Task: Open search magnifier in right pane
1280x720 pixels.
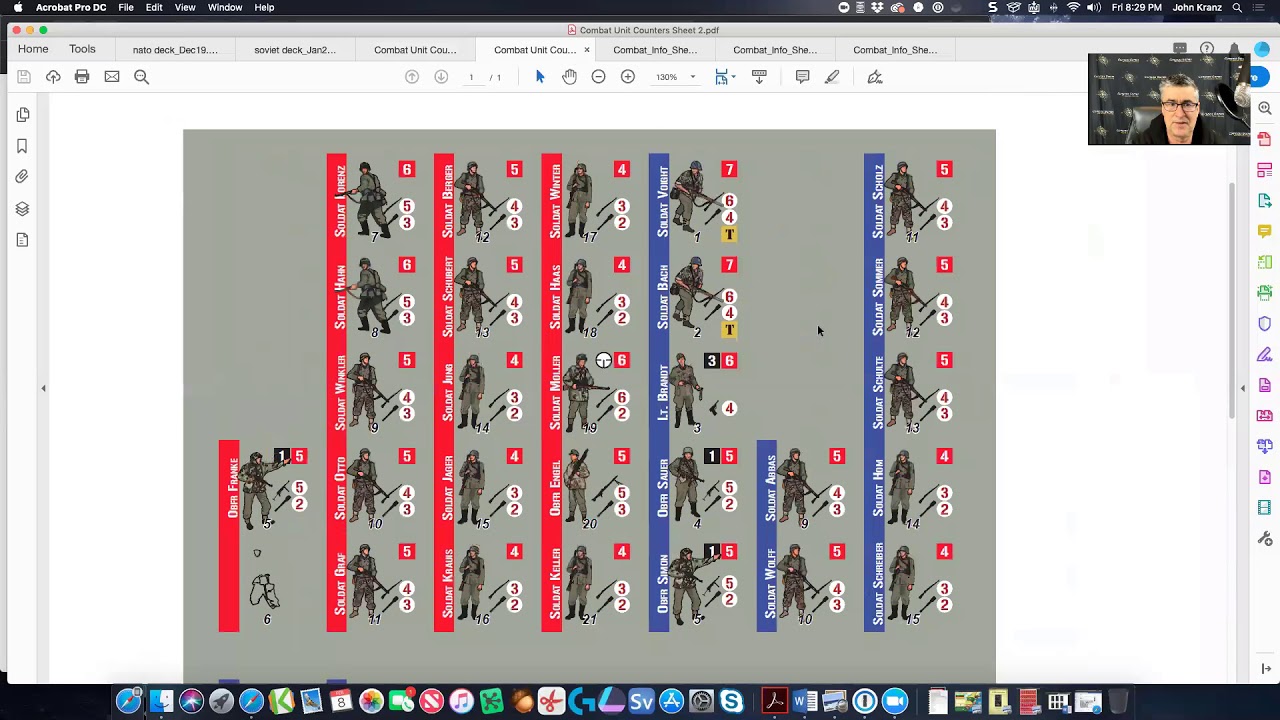Action: tap(1265, 108)
